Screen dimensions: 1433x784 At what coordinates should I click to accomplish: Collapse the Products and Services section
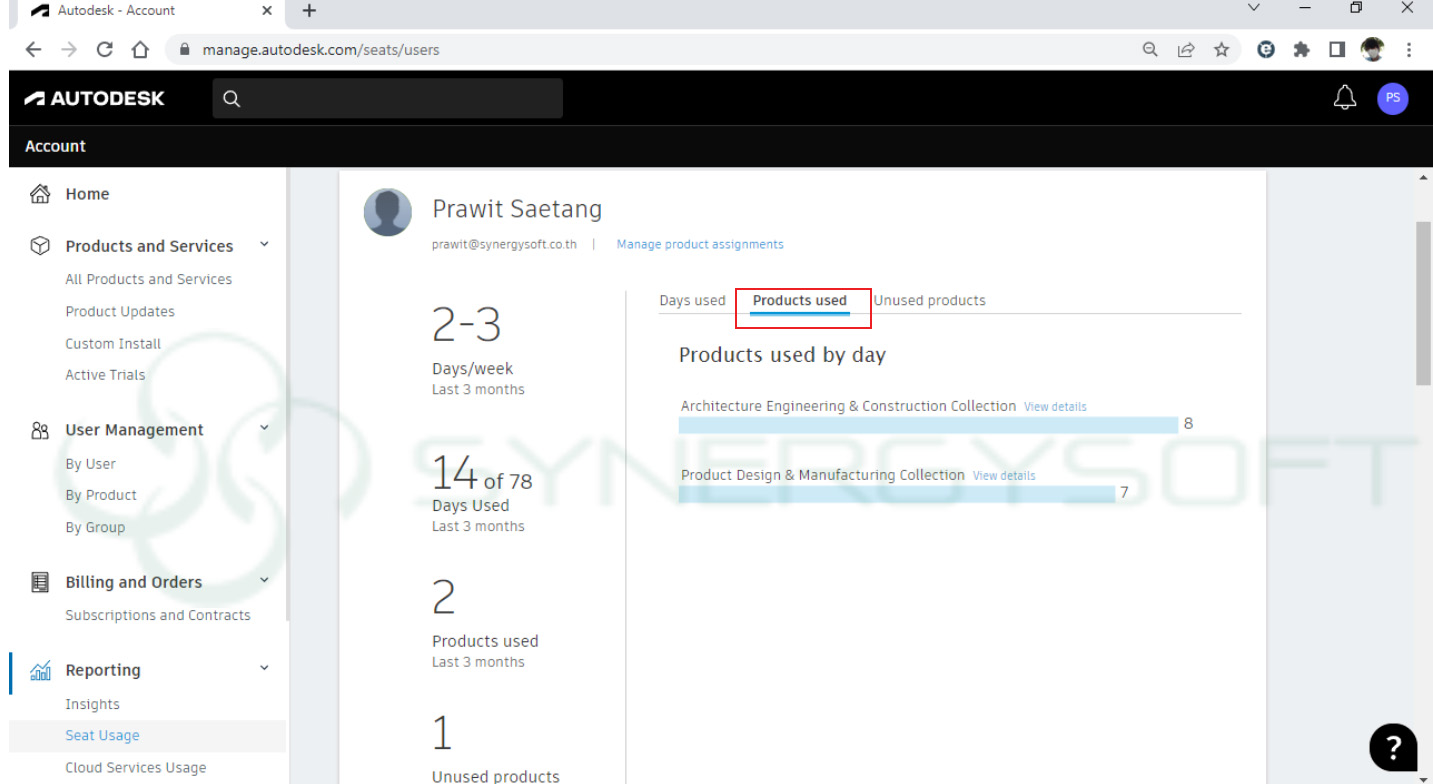click(264, 242)
